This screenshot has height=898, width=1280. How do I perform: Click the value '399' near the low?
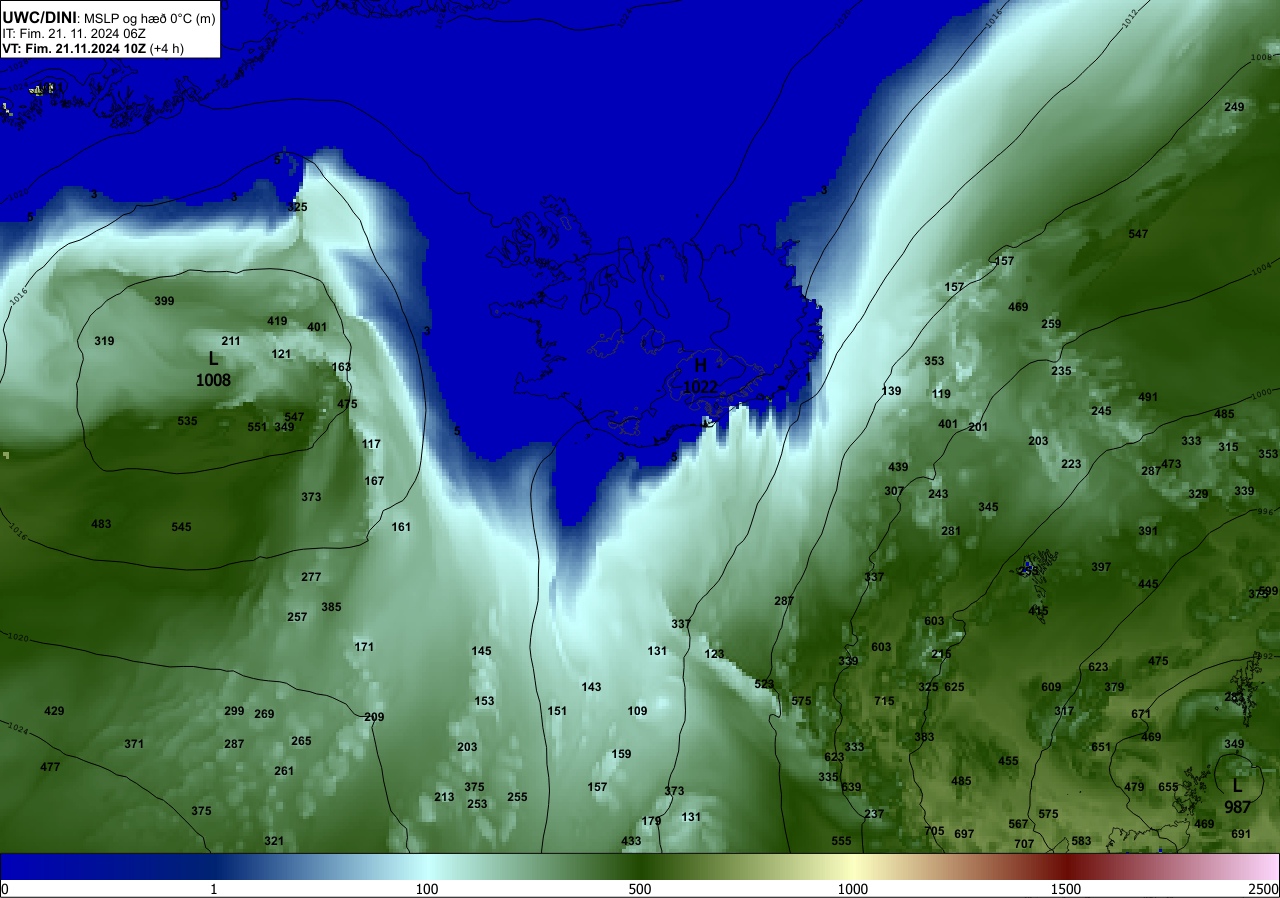(x=164, y=301)
